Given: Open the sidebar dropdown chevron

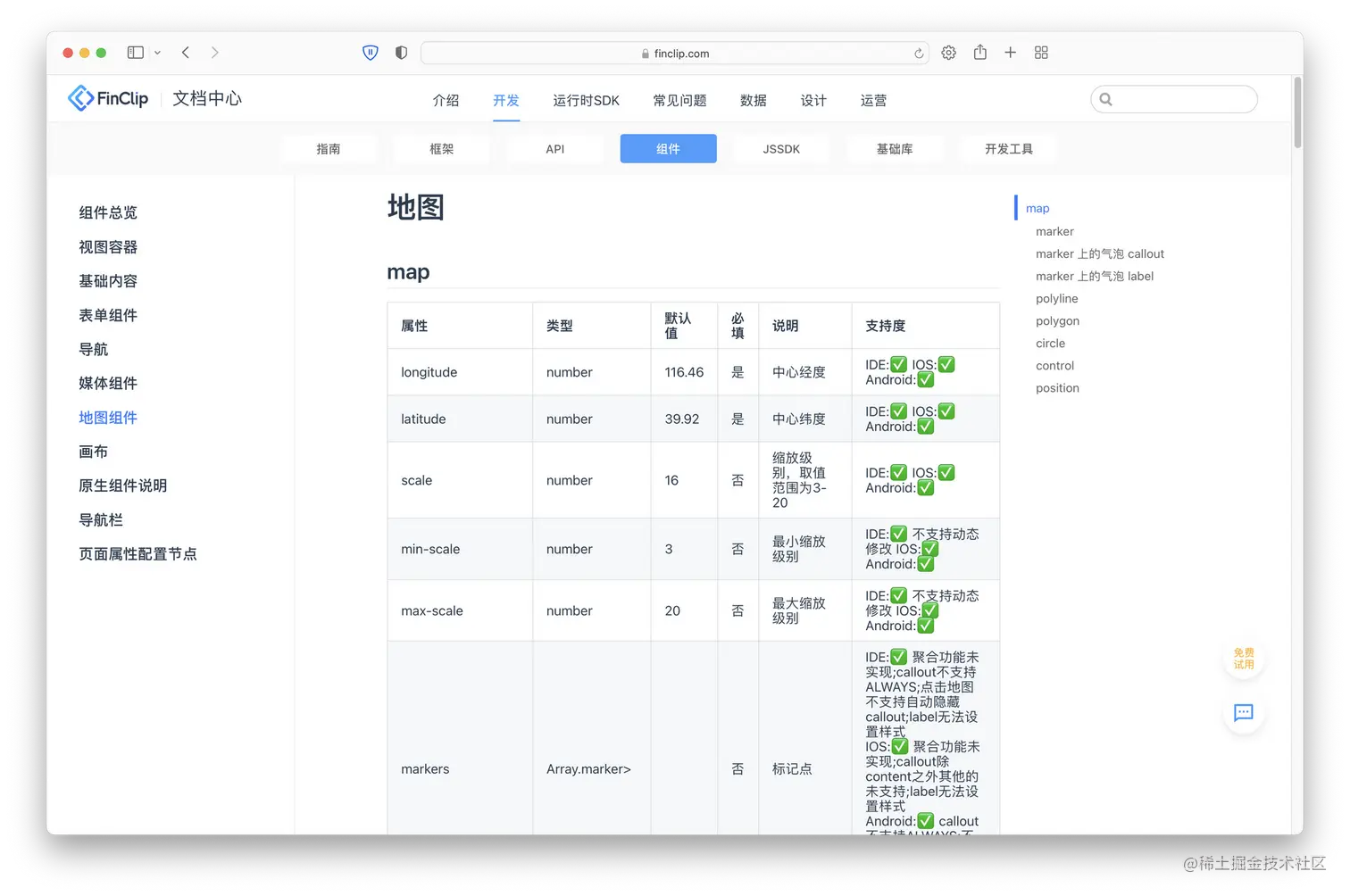Looking at the screenshot, I should [158, 53].
